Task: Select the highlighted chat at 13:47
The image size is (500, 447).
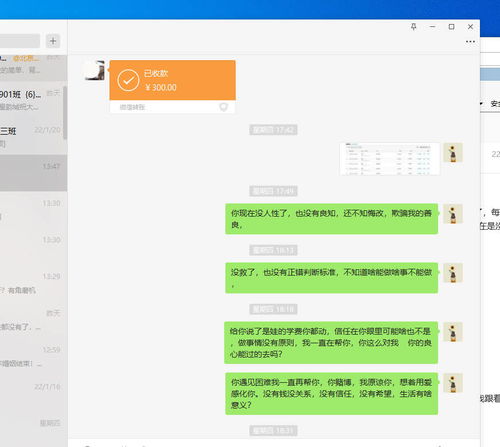Action: (33, 173)
